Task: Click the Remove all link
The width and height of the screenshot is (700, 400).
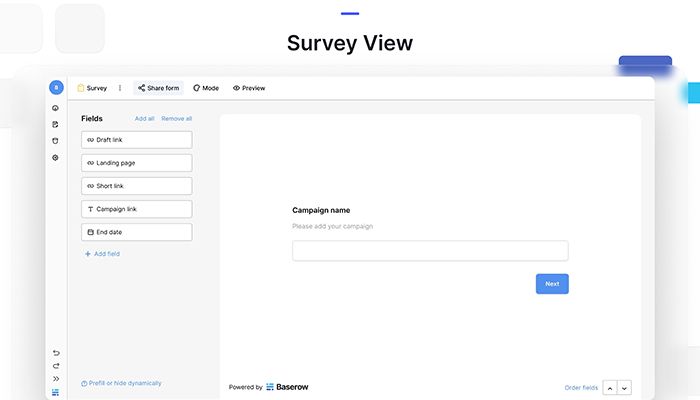Action: tap(177, 119)
